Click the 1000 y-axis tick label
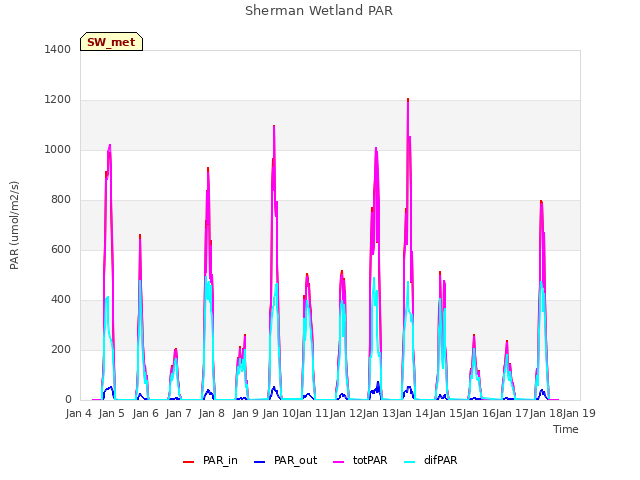Image resolution: width=640 pixels, height=480 pixels. tap(58, 150)
